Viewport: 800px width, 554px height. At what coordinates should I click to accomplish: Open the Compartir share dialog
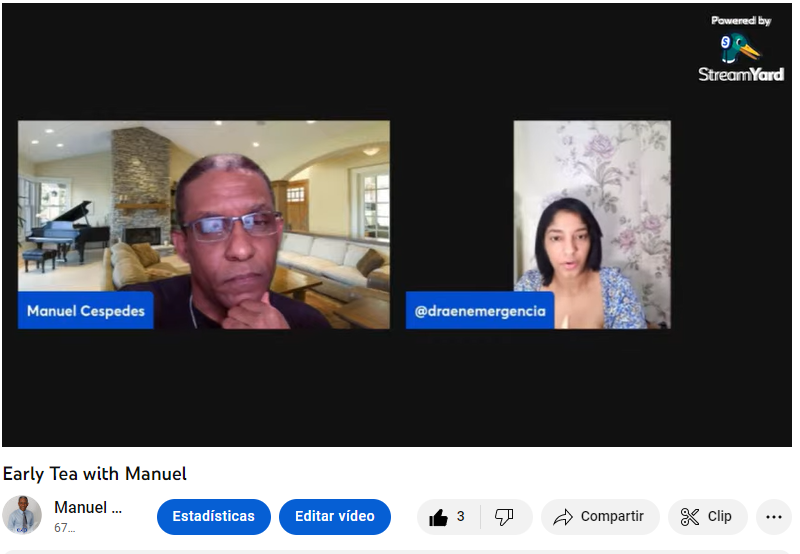click(x=600, y=517)
